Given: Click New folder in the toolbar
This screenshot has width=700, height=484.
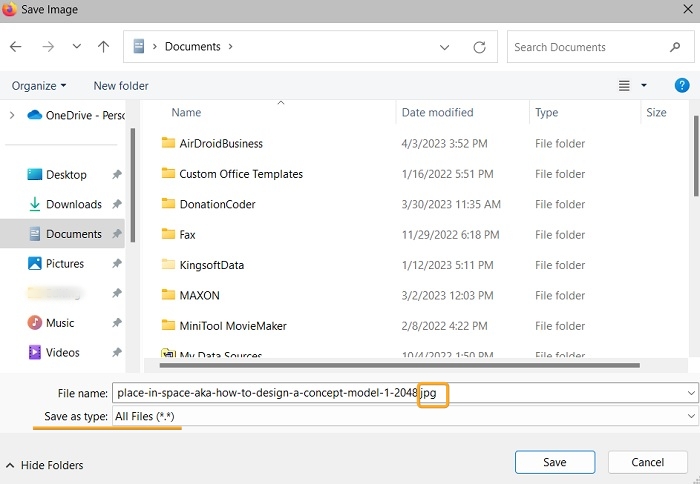Looking at the screenshot, I should (x=121, y=86).
